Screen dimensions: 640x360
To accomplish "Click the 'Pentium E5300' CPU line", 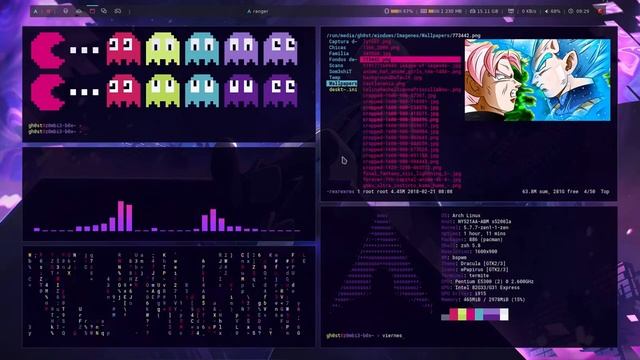I will pyautogui.click(x=487, y=281).
